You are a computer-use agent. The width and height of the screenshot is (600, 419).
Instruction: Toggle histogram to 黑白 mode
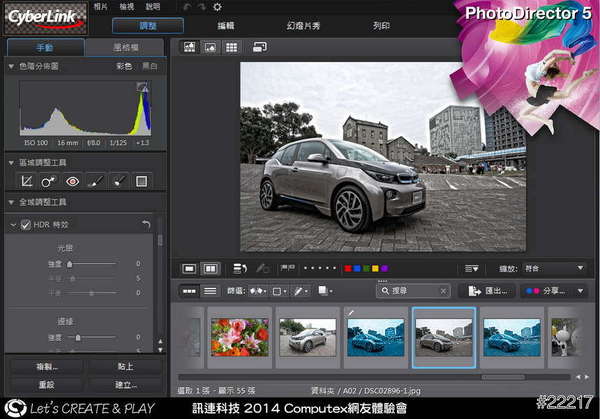149,66
